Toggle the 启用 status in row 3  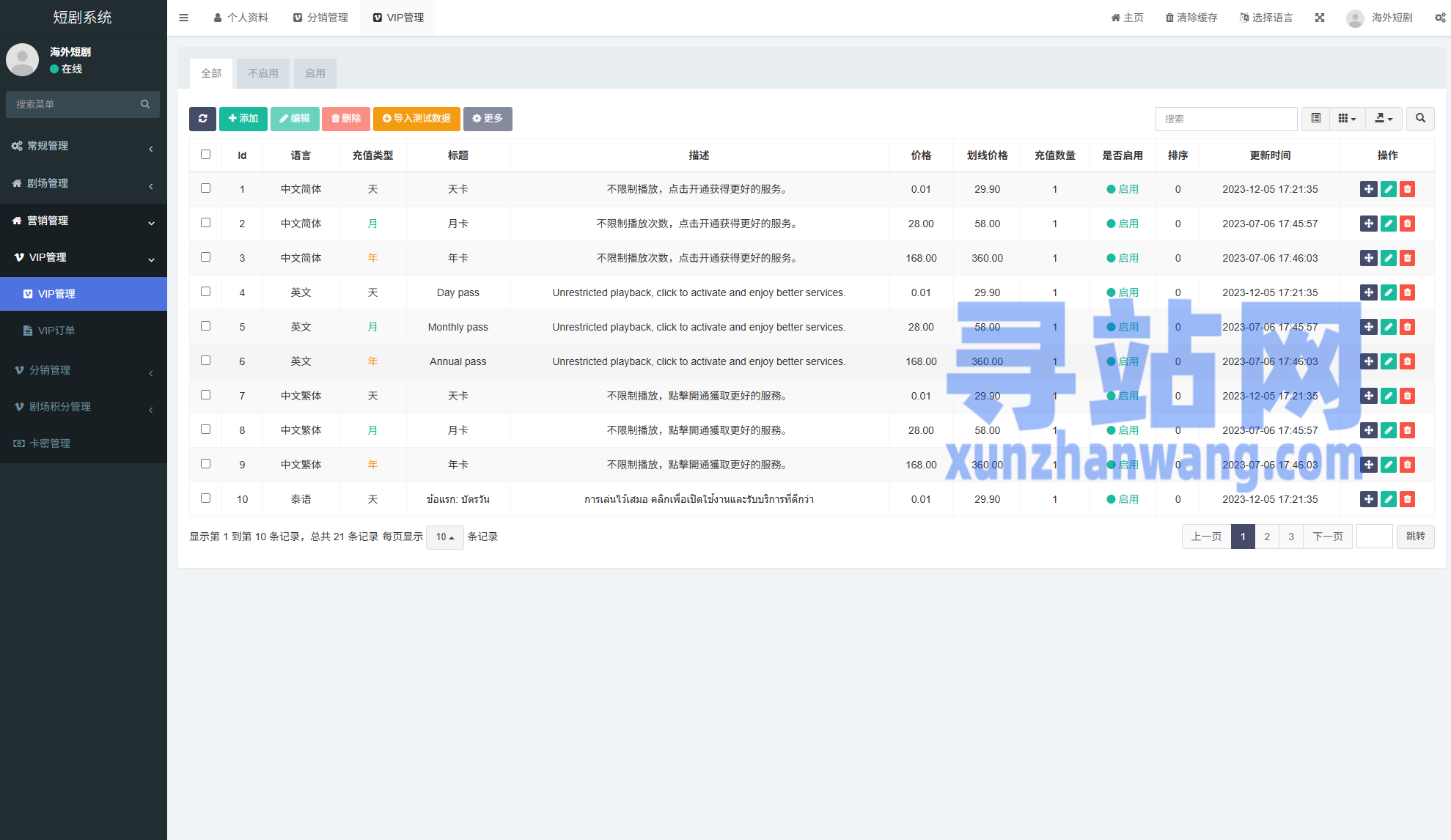coord(1123,258)
